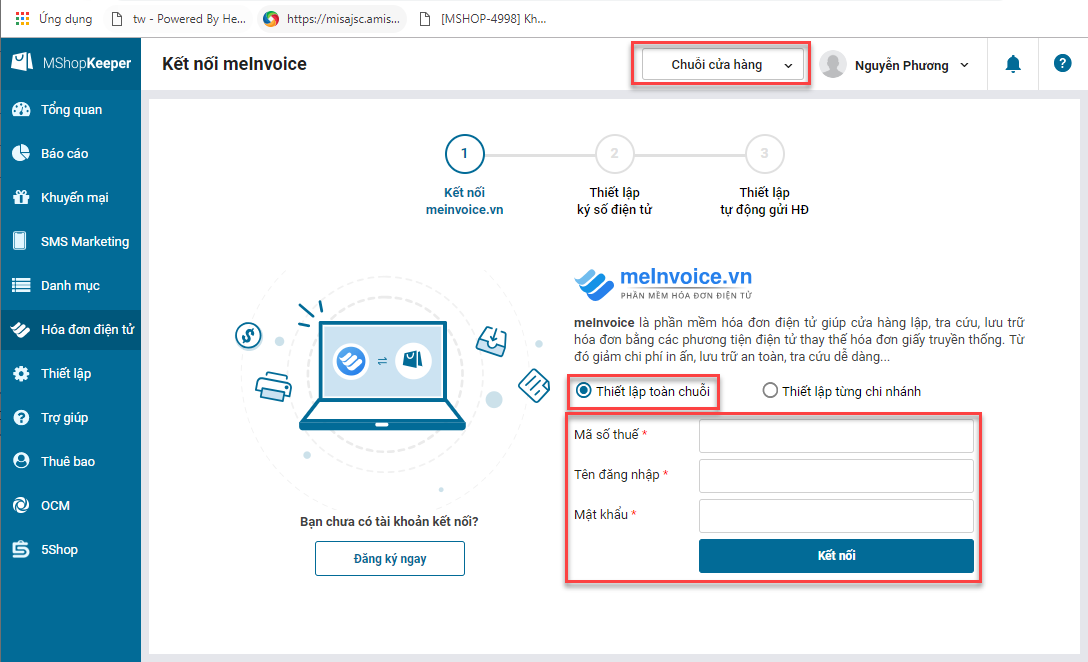
Task: Open the Chuỗi cửa hàng dropdown
Action: click(x=722, y=65)
